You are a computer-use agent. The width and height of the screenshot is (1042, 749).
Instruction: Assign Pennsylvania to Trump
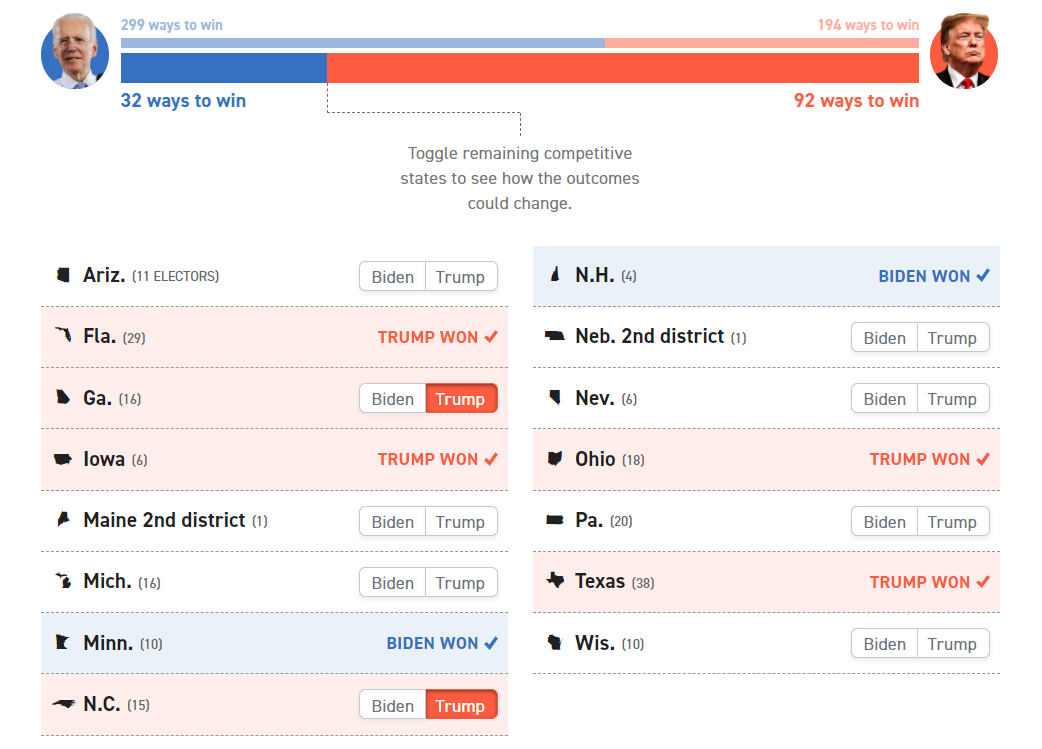click(952, 522)
